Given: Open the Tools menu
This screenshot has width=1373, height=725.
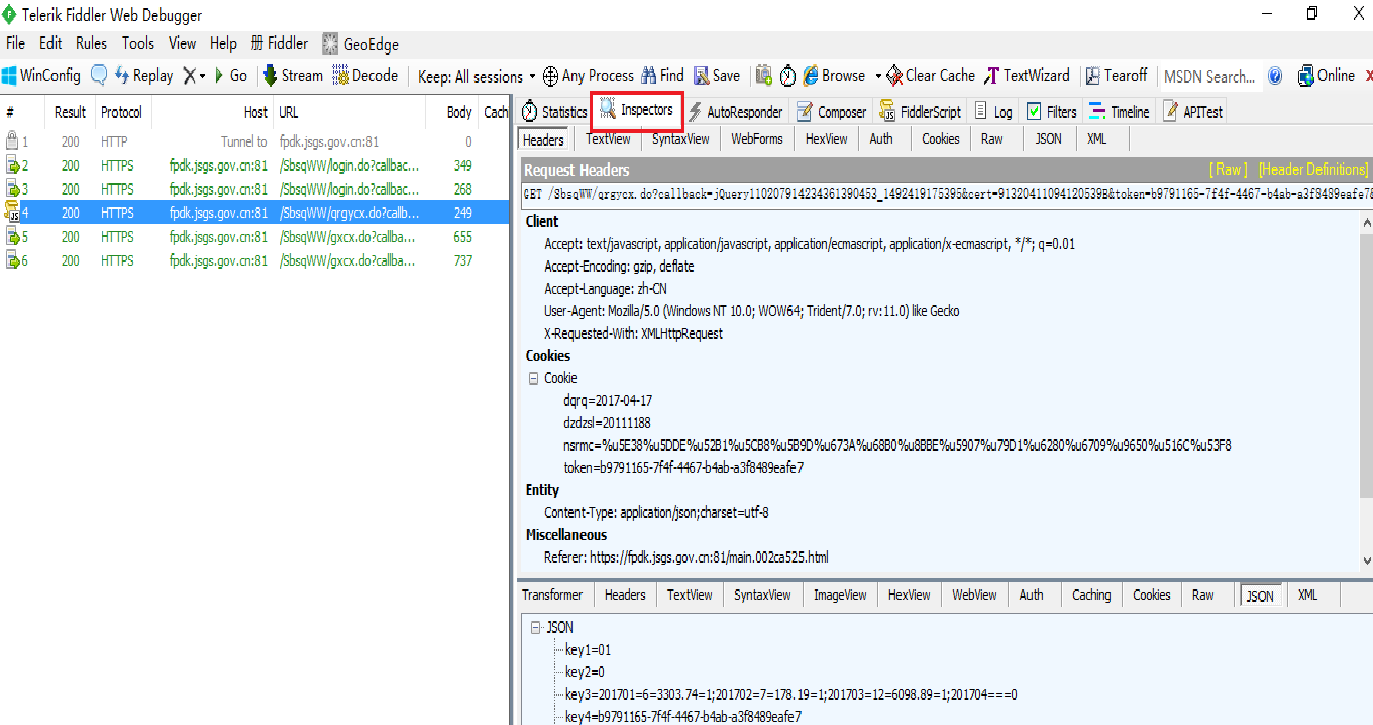Looking at the screenshot, I should coord(138,43).
